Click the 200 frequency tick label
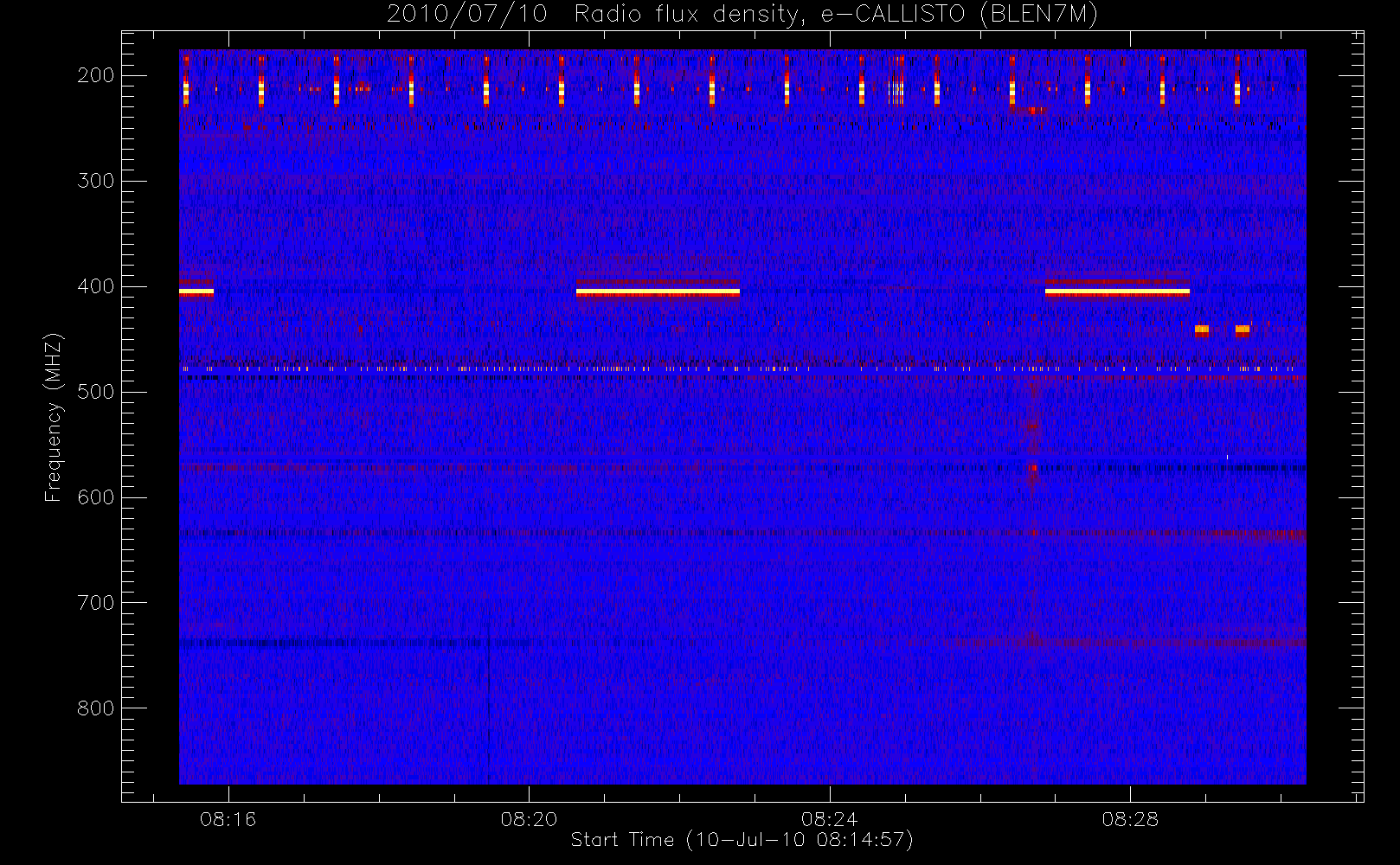Image resolution: width=1400 pixels, height=865 pixels. tap(96, 75)
